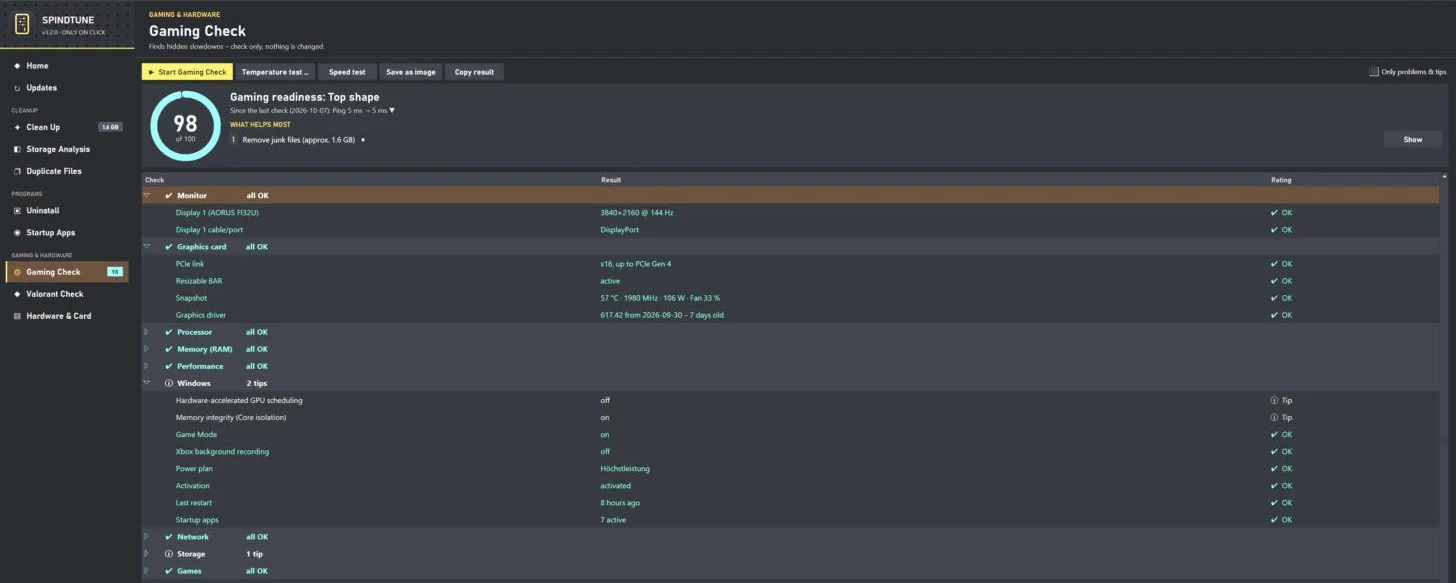Open the Valorant Check page

click(67, 294)
